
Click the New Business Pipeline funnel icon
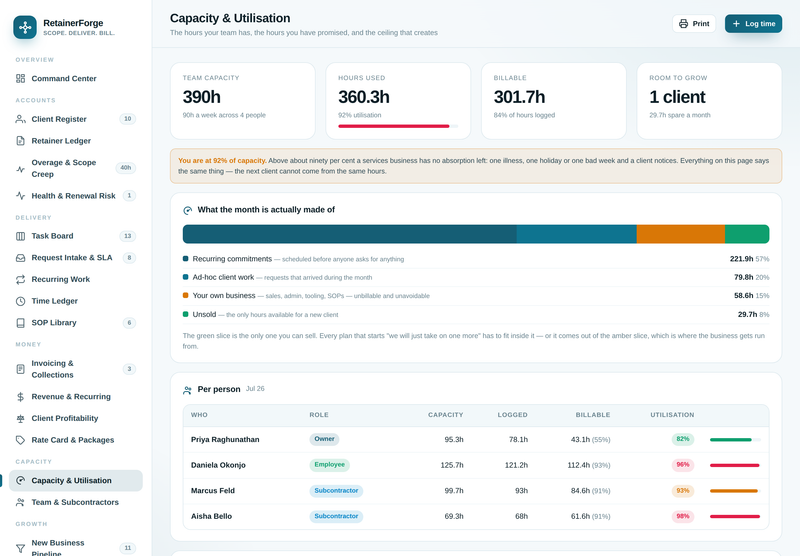coord(20,548)
